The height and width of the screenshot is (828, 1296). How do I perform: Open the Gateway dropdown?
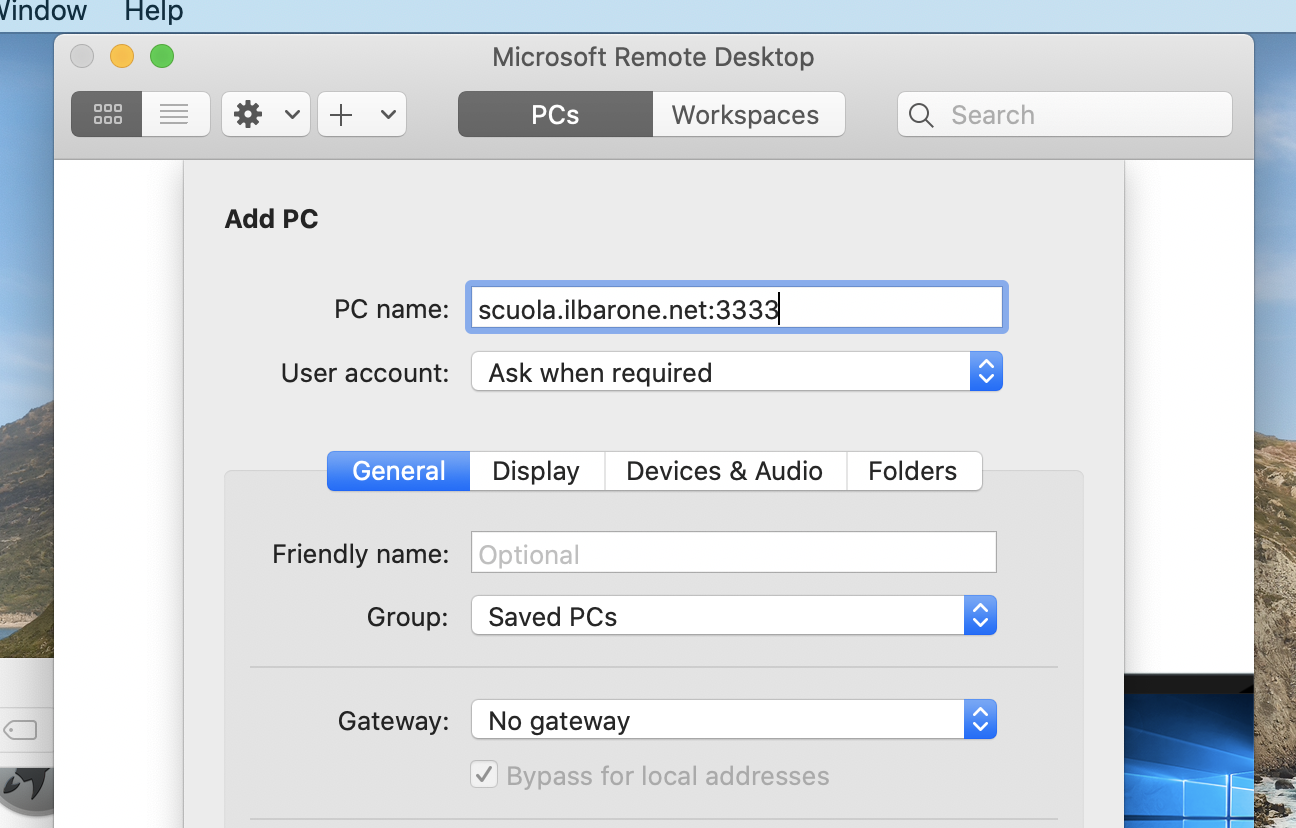[x=733, y=720]
